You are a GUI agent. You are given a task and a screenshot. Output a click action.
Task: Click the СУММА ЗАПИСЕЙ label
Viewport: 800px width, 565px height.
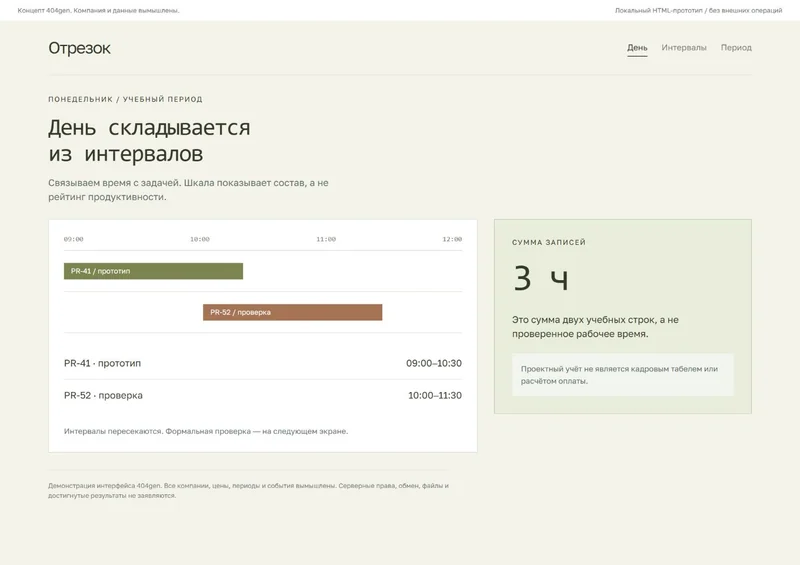[x=549, y=242]
